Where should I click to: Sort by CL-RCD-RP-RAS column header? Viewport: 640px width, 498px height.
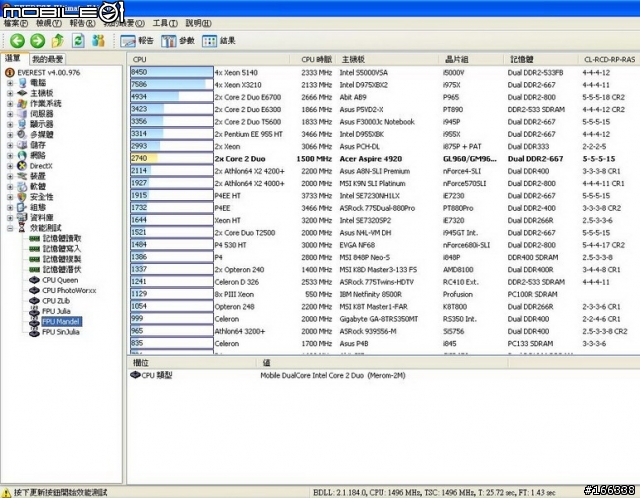coord(609,60)
